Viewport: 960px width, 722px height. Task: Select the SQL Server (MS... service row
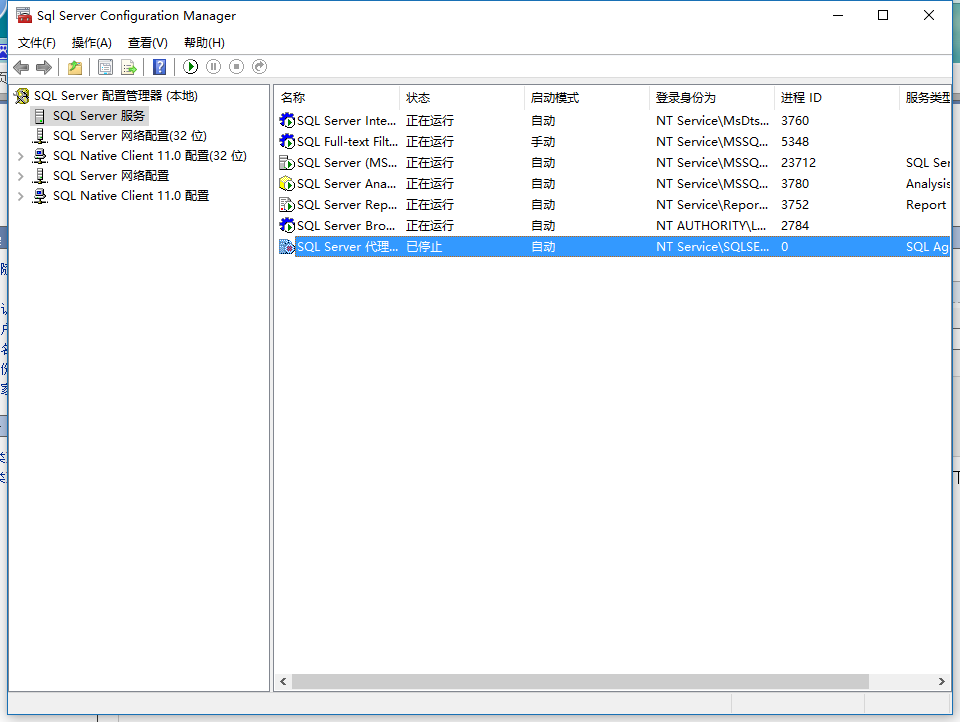612,163
